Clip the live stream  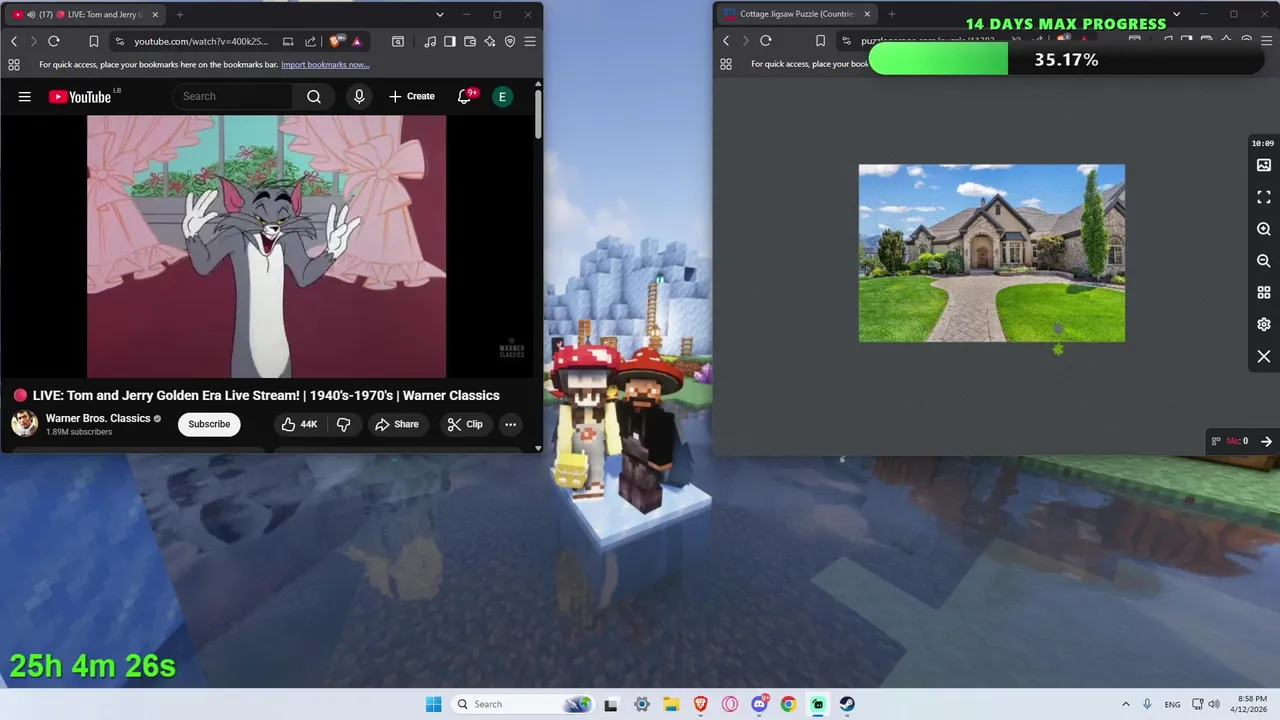[x=465, y=424]
